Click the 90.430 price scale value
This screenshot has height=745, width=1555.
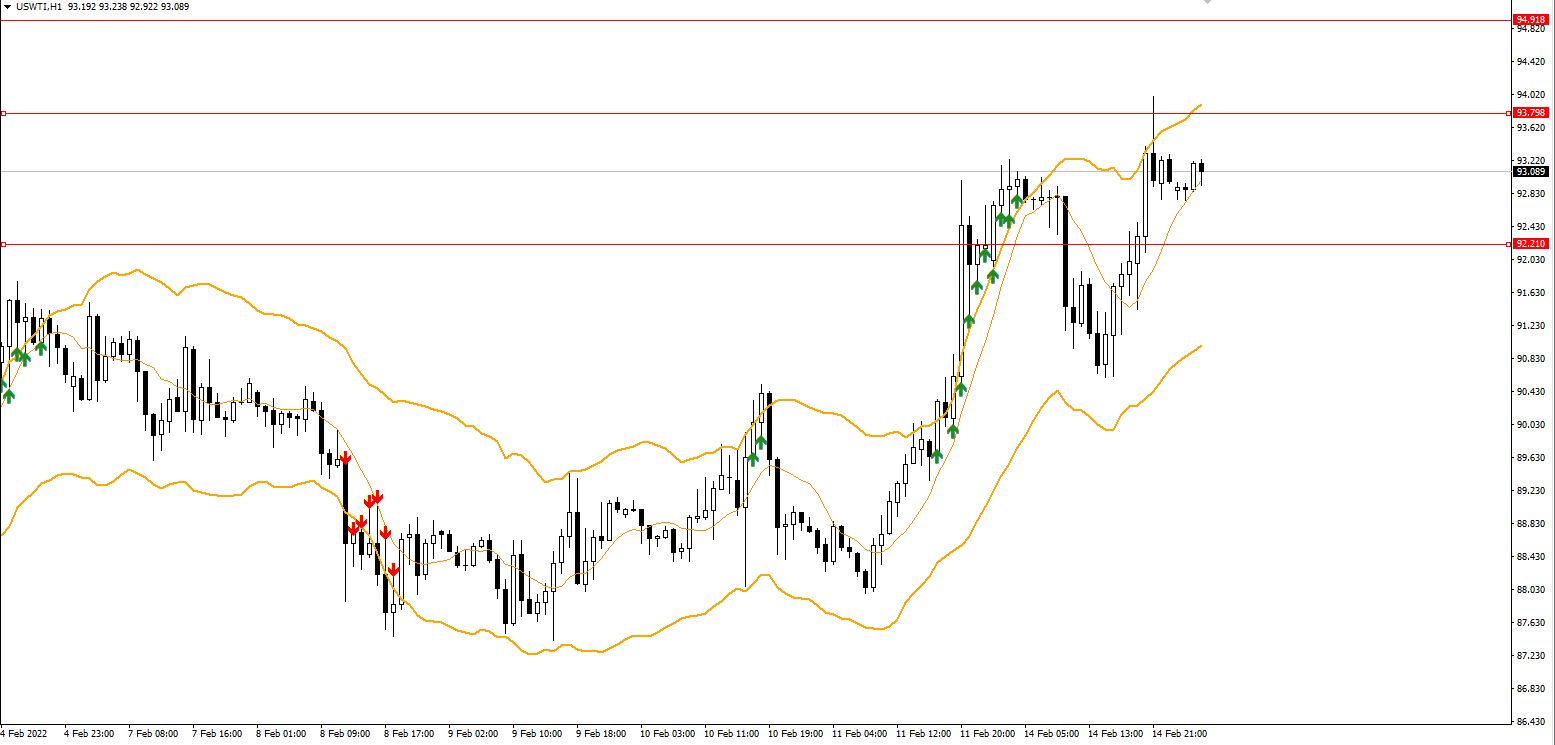click(1533, 392)
